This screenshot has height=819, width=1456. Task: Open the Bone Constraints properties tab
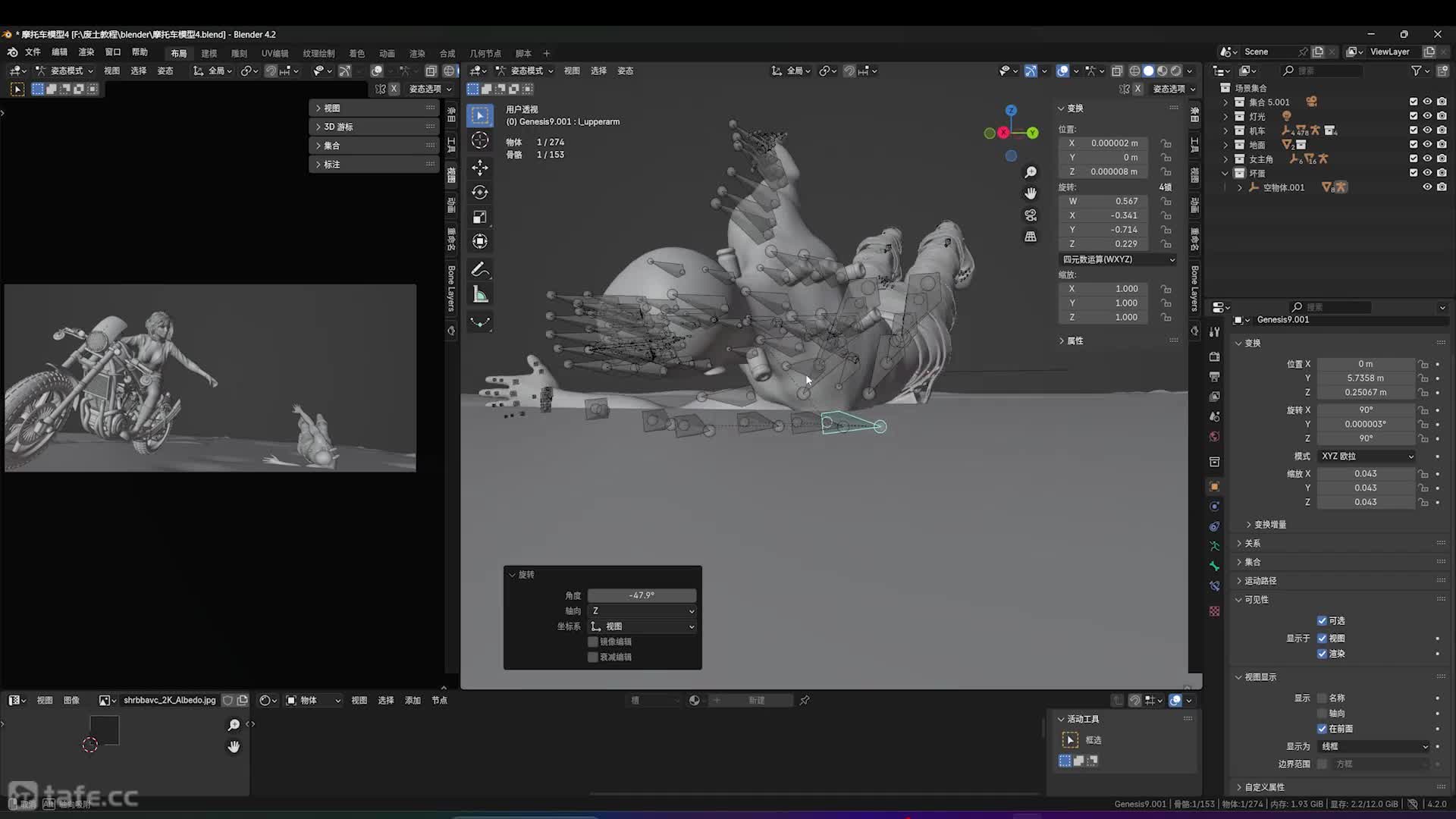click(1214, 585)
